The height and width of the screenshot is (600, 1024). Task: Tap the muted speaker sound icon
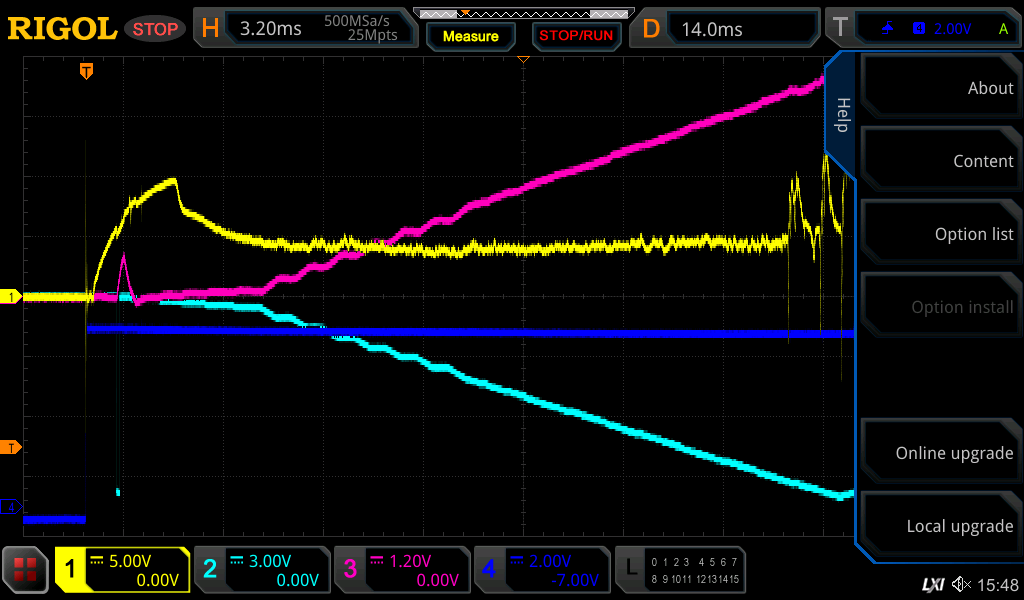tap(961, 584)
